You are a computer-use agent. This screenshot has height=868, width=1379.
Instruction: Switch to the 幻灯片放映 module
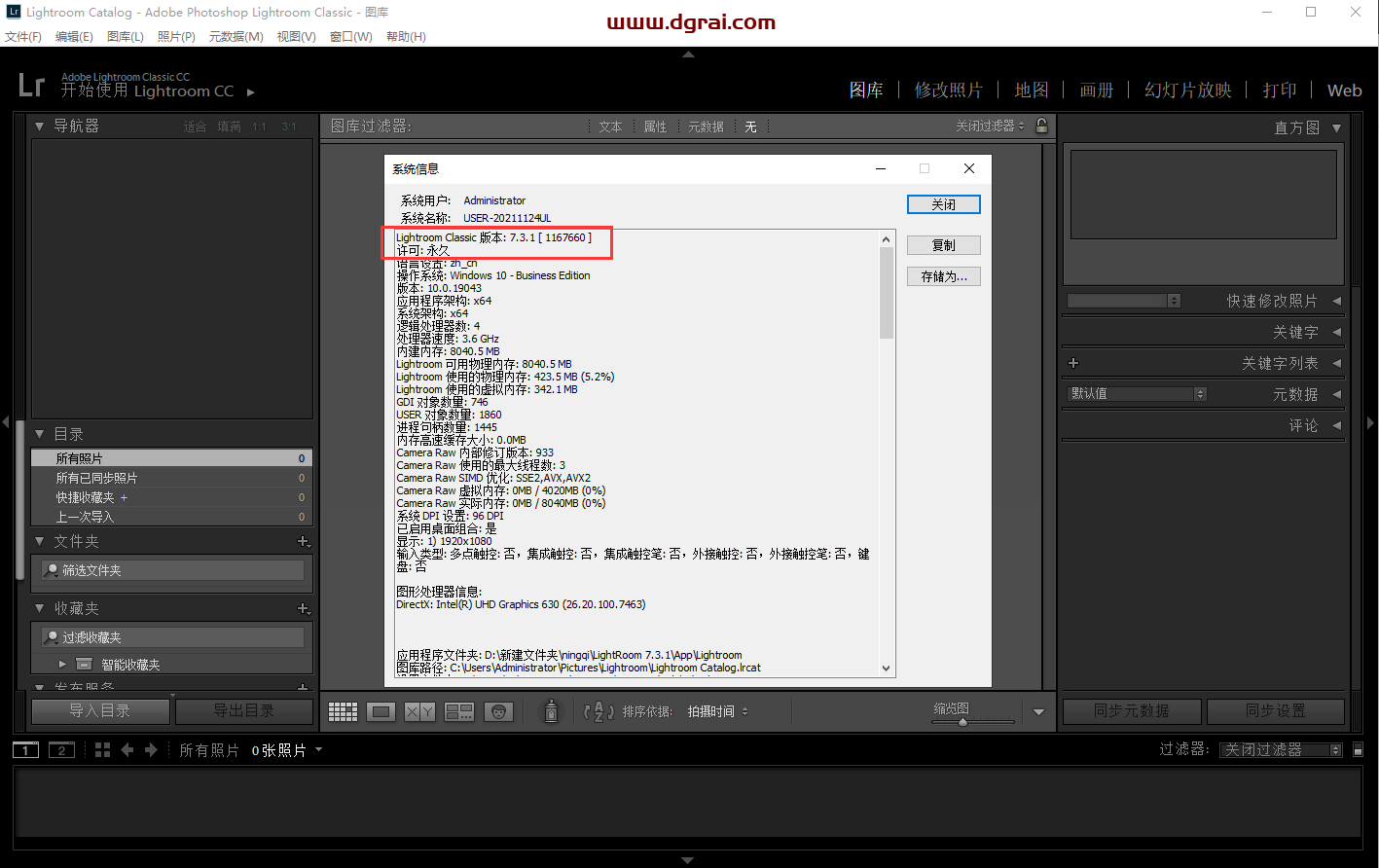point(1188,90)
